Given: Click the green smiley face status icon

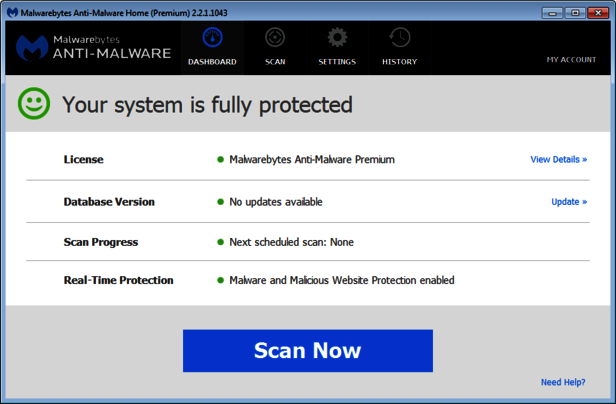Looking at the screenshot, I should pos(35,104).
